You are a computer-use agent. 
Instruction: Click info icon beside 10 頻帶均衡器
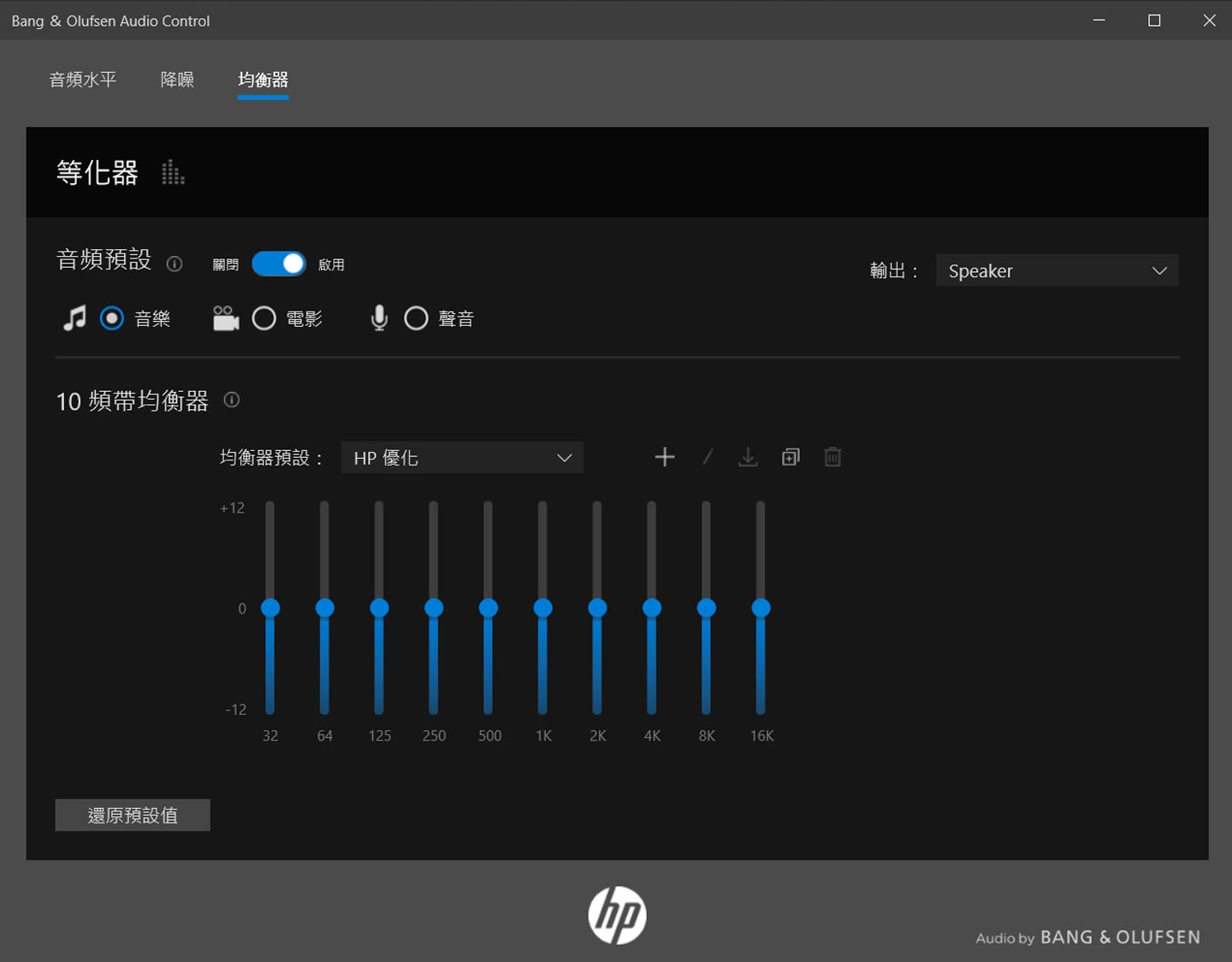pyautogui.click(x=232, y=400)
